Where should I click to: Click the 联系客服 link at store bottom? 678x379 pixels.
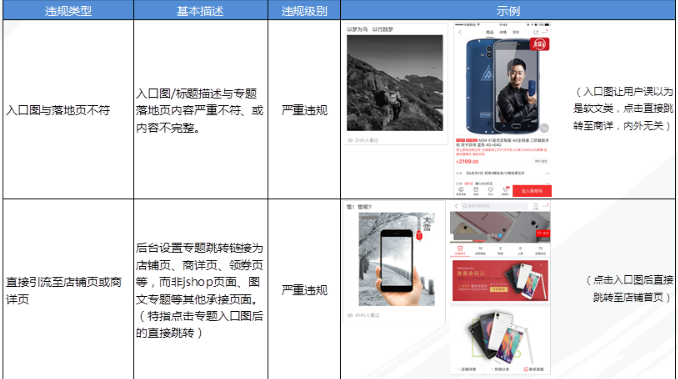[x=534, y=369]
